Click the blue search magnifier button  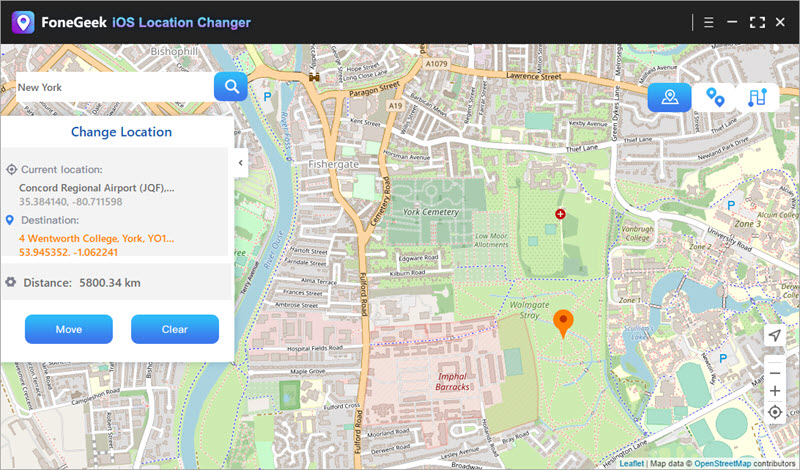point(231,87)
